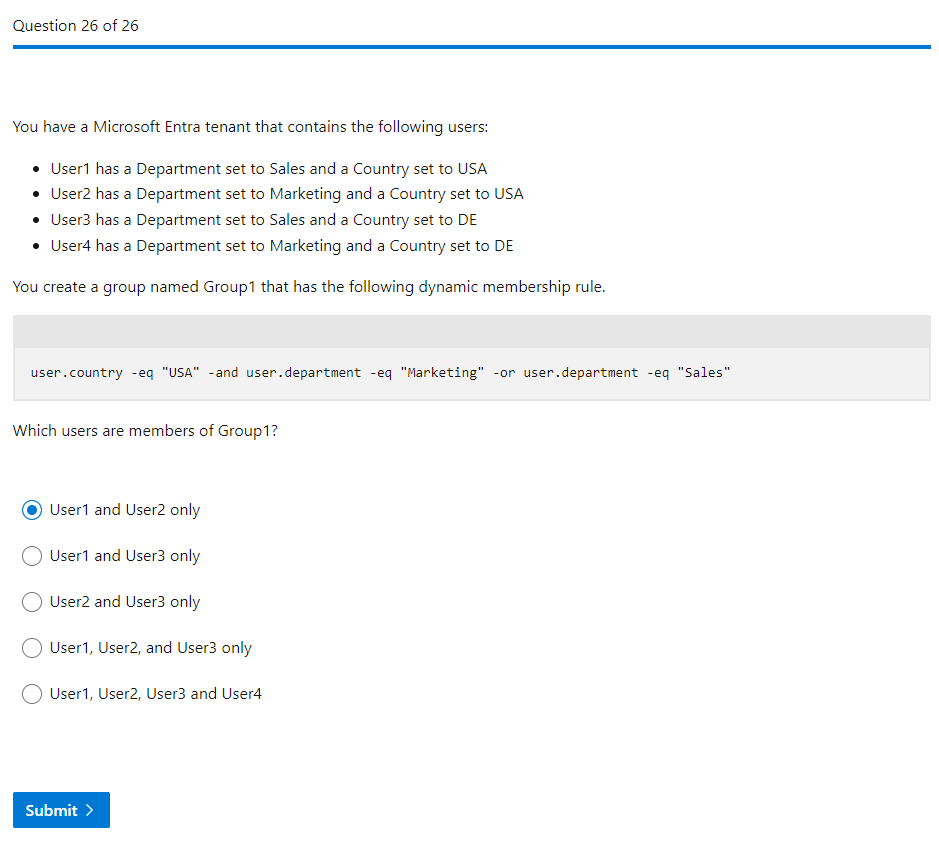939x843 pixels.
Task: Click the "Question 26 of 26" counter
Action: click(x=76, y=26)
